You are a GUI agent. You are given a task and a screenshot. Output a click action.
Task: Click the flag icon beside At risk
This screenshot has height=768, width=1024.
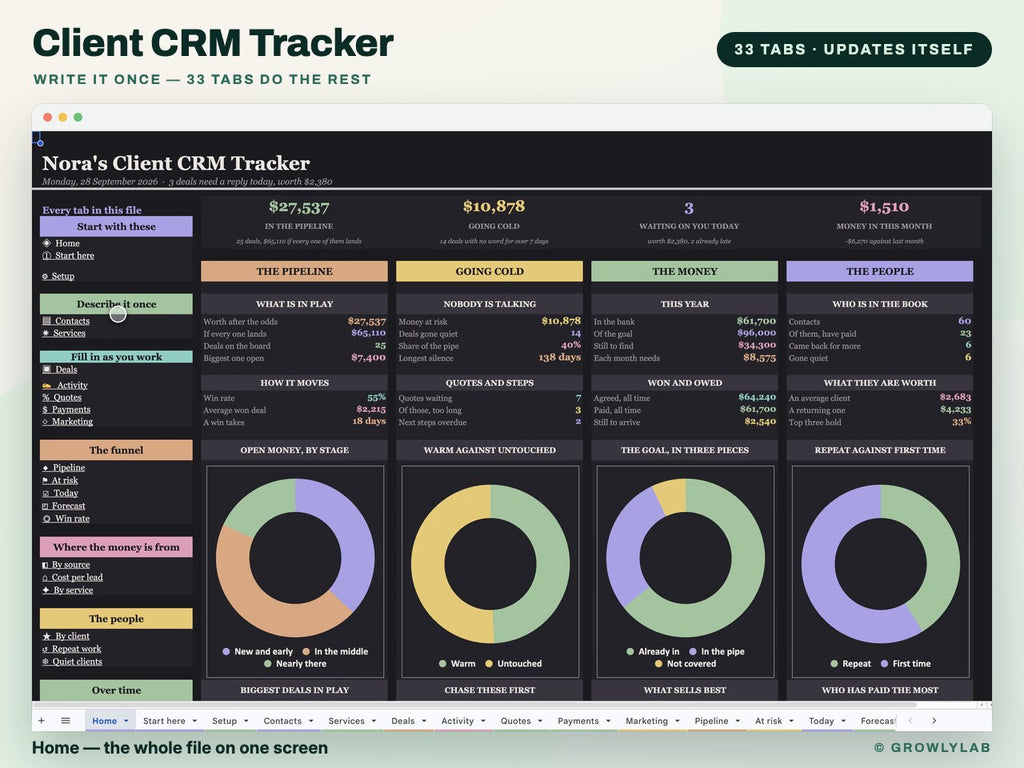[45, 481]
